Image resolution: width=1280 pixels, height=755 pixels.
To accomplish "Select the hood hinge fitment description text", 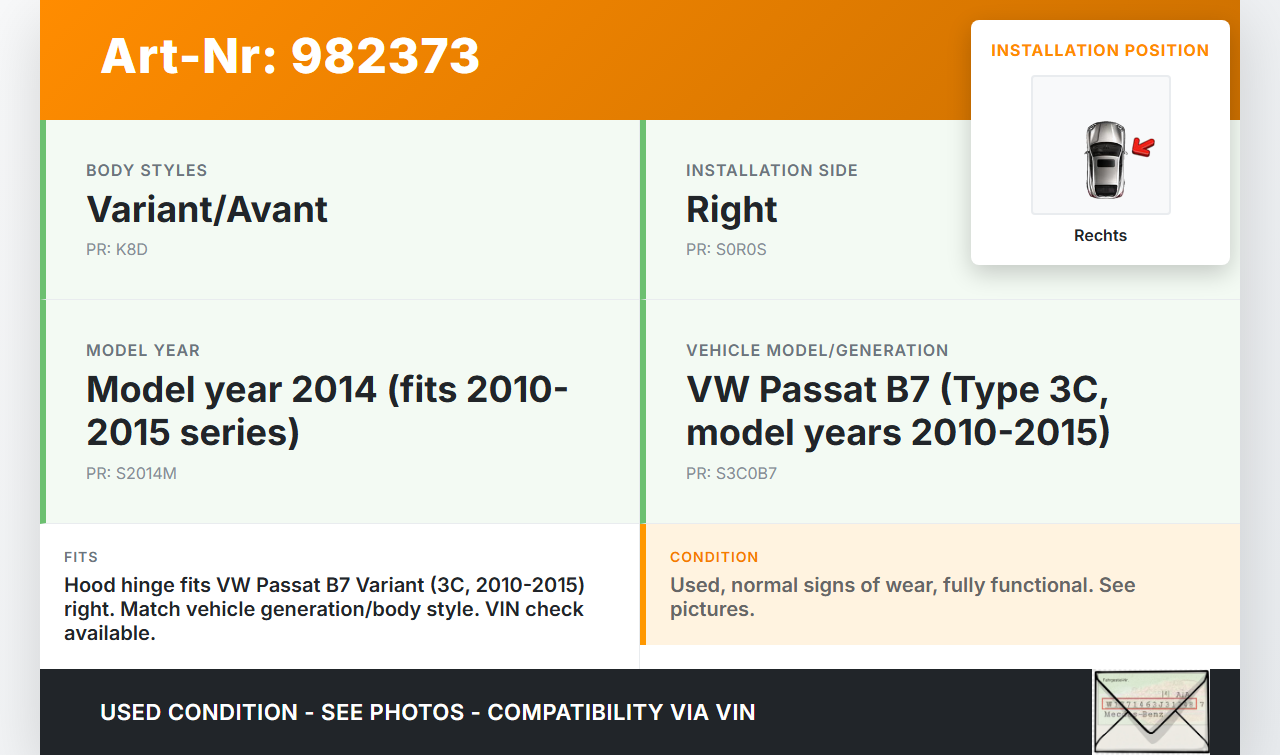I will (x=324, y=608).
